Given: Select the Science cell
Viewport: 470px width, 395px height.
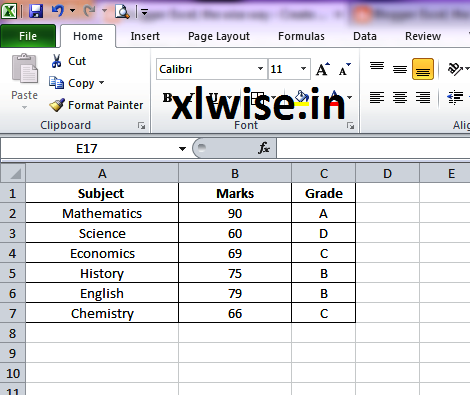Looking at the screenshot, I should coord(102,233).
